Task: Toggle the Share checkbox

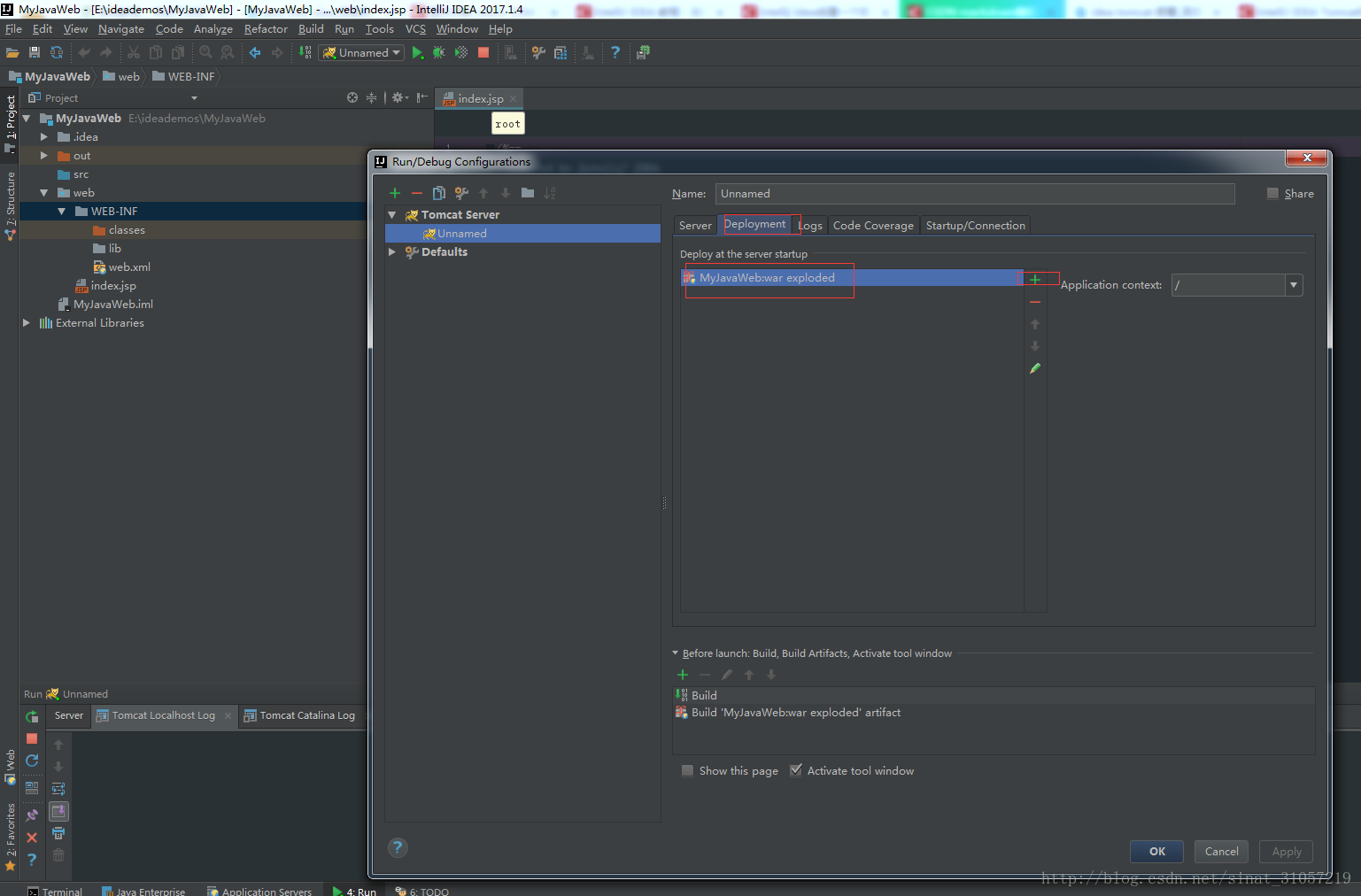Action: coord(1272,193)
